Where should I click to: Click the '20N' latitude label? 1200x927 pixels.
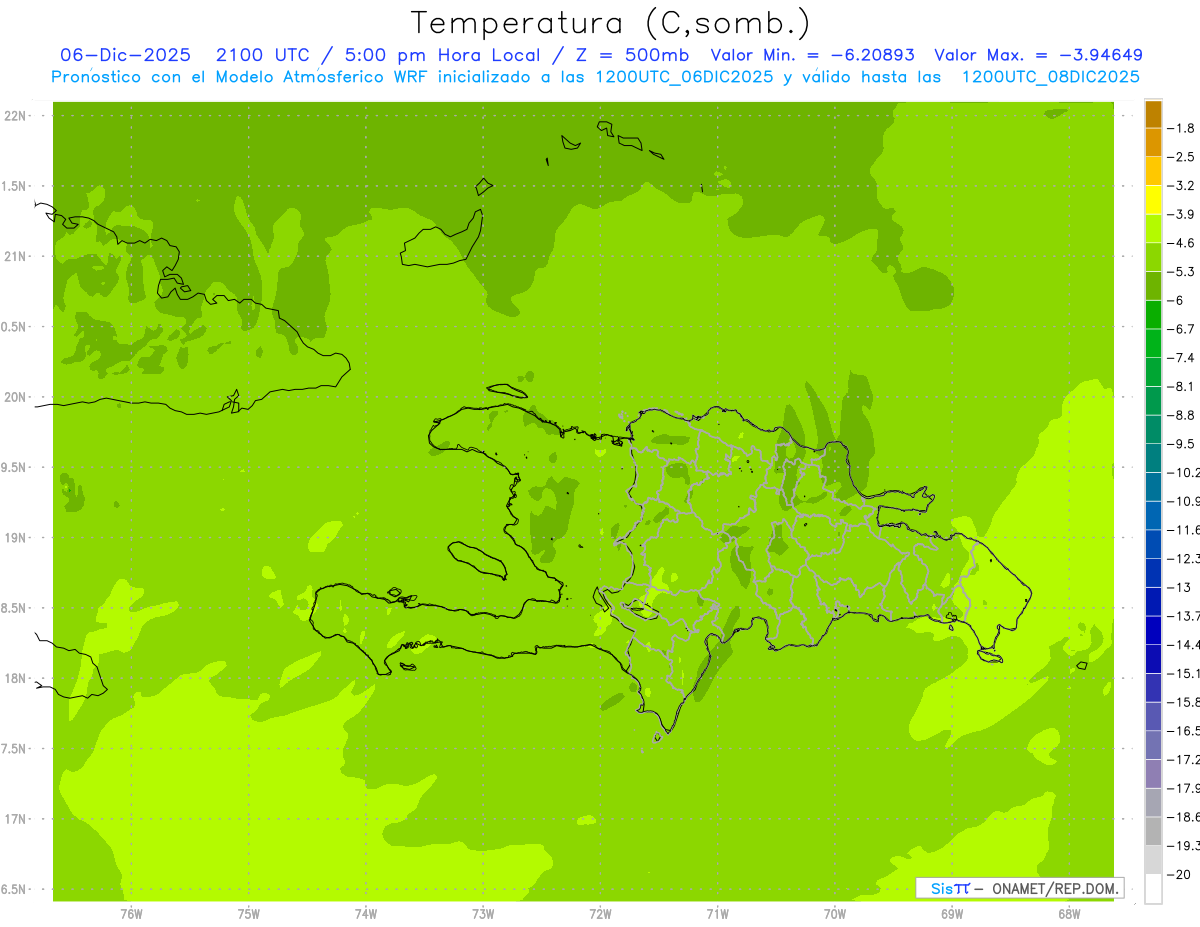coord(15,397)
